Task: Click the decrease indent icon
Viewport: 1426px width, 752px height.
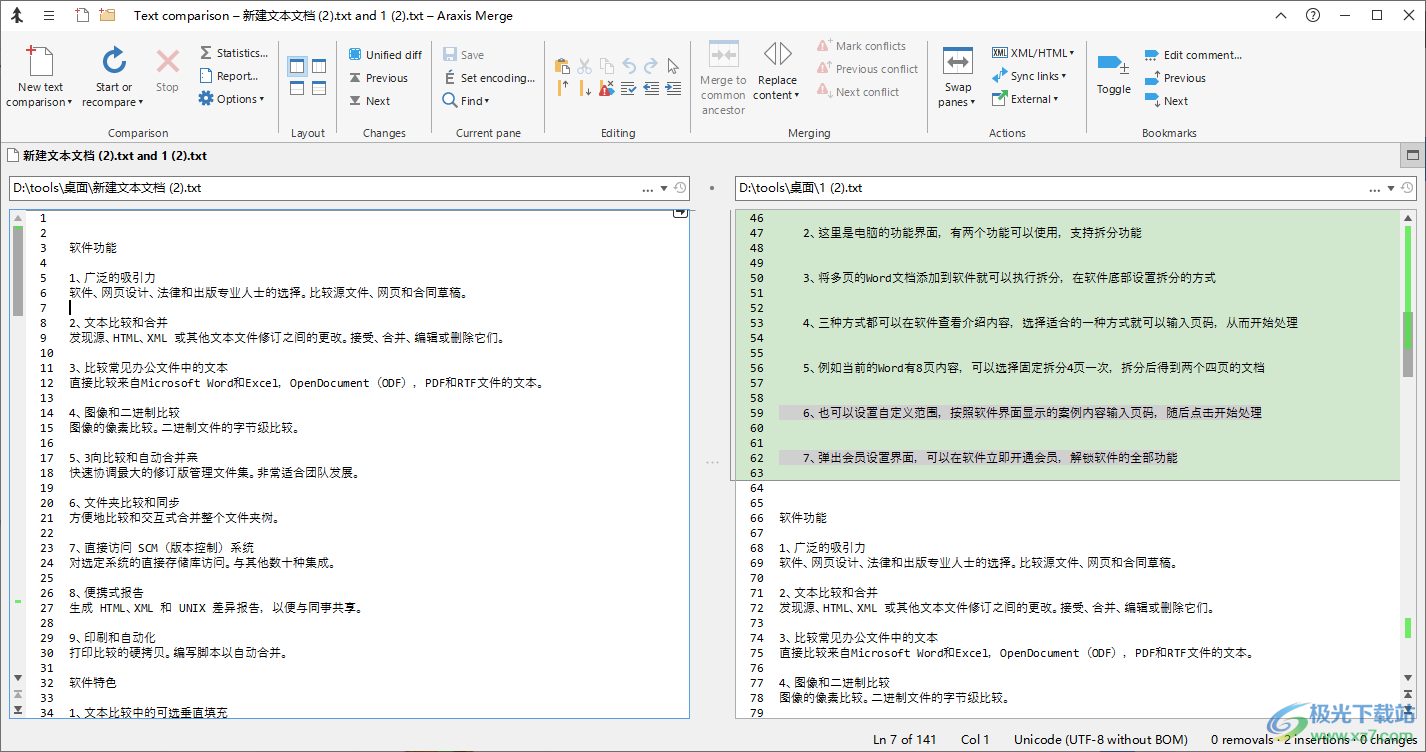Action: [651, 88]
